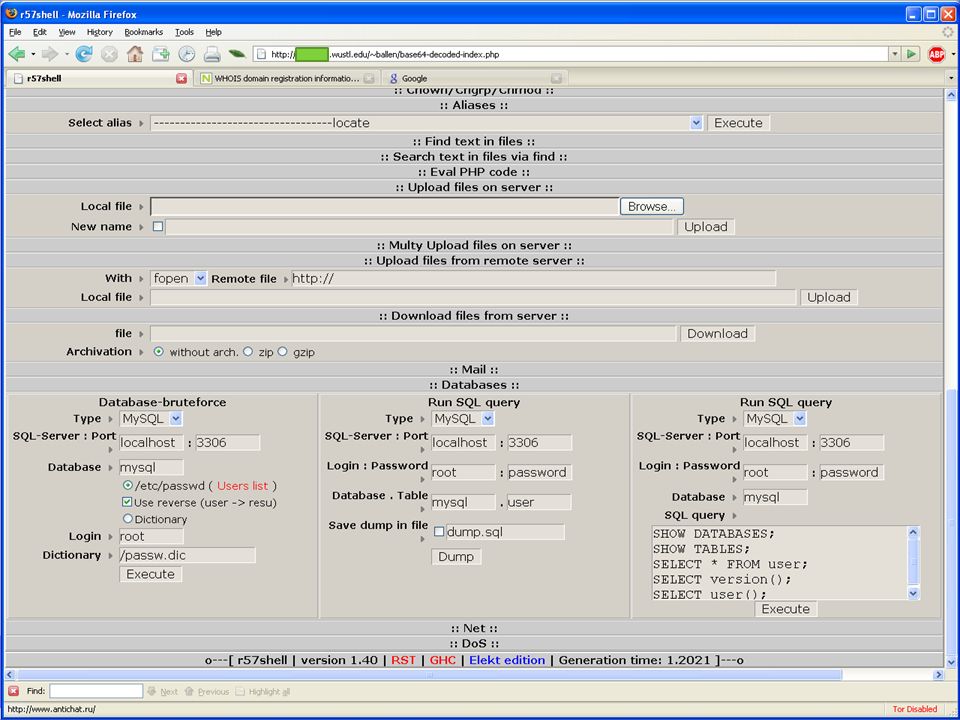The width and height of the screenshot is (960, 720).
Task: Open the Adblock Plus dropdown arrow
Action: point(953,54)
